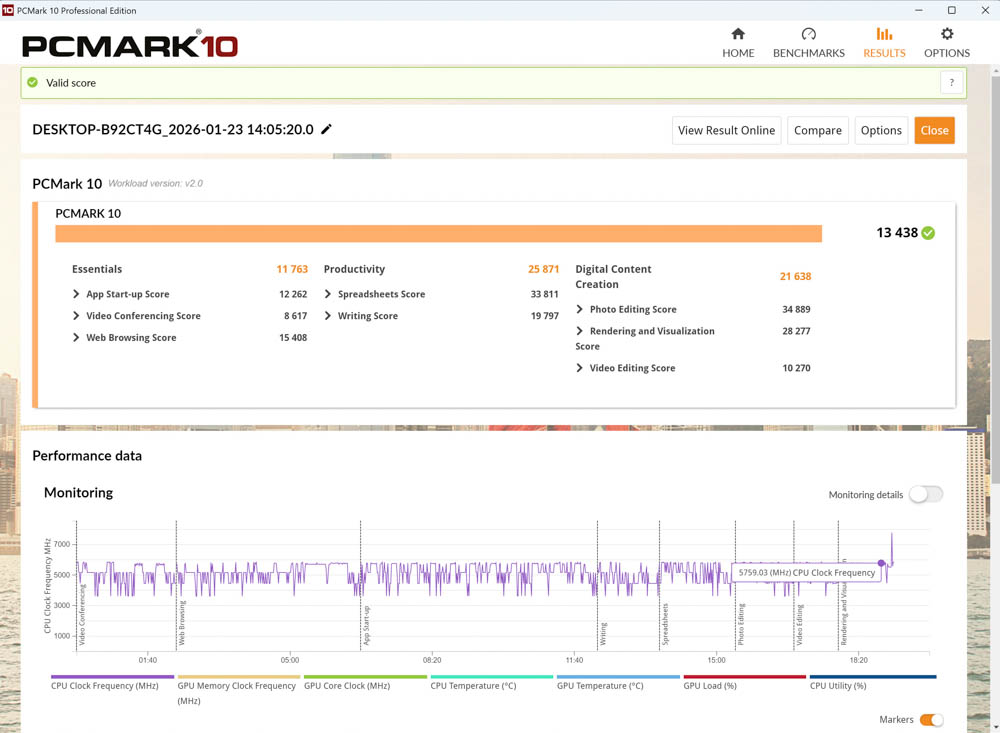The width and height of the screenshot is (1000, 733).
Task: Click the help question mark button
Action: (951, 83)
